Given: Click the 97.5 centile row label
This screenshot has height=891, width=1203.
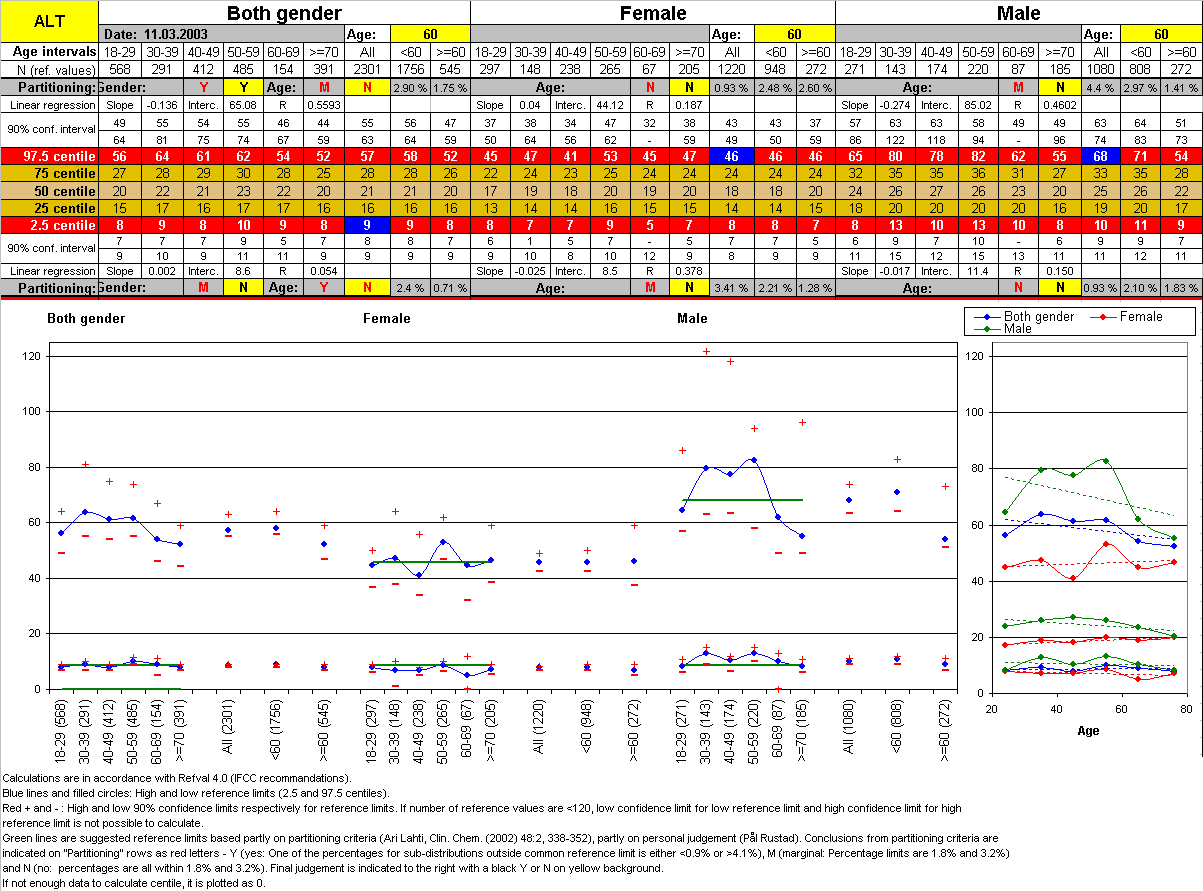Looking at the screenshot, I should click(x=50, y=156).
